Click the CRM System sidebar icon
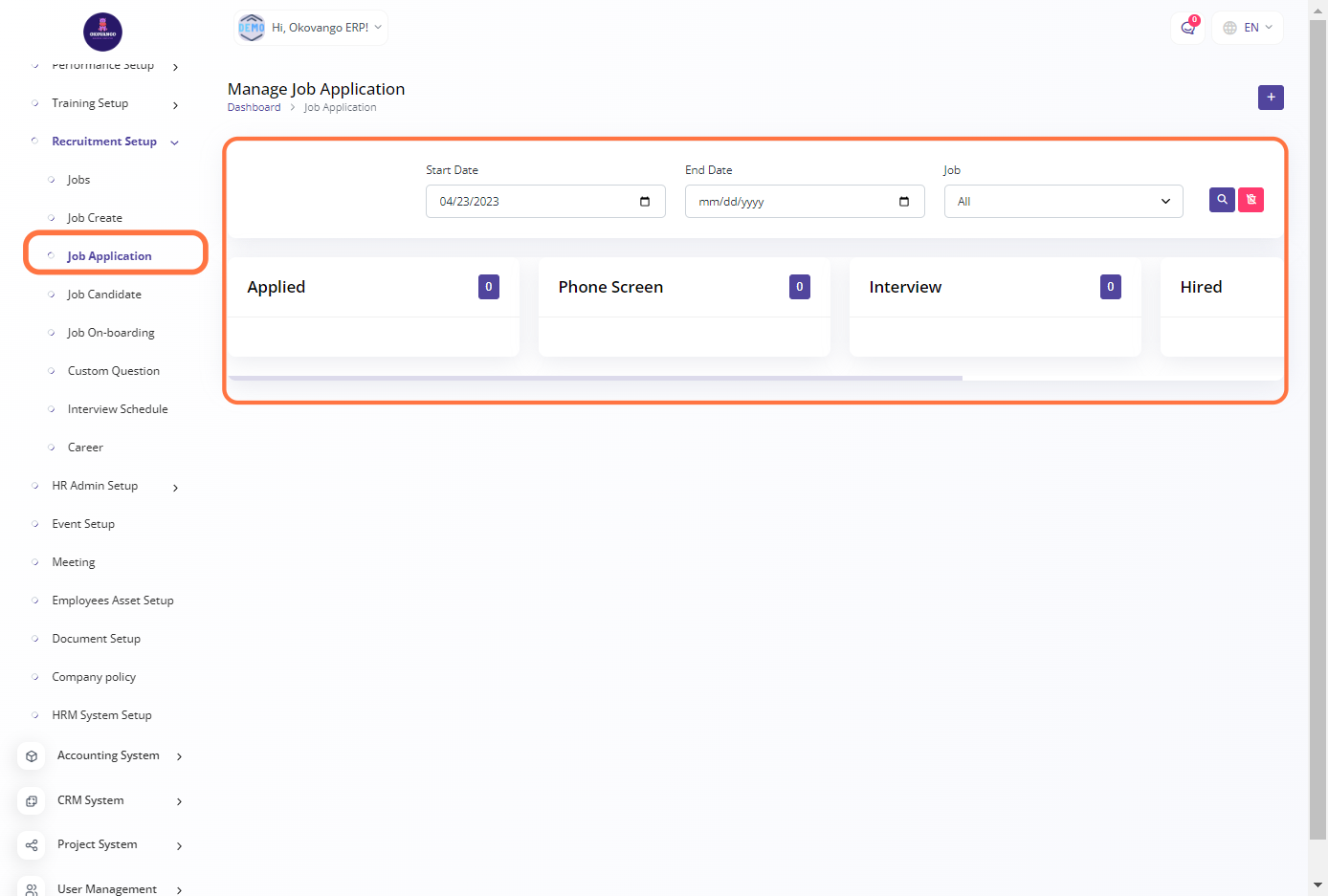 [x=32, y=801]
